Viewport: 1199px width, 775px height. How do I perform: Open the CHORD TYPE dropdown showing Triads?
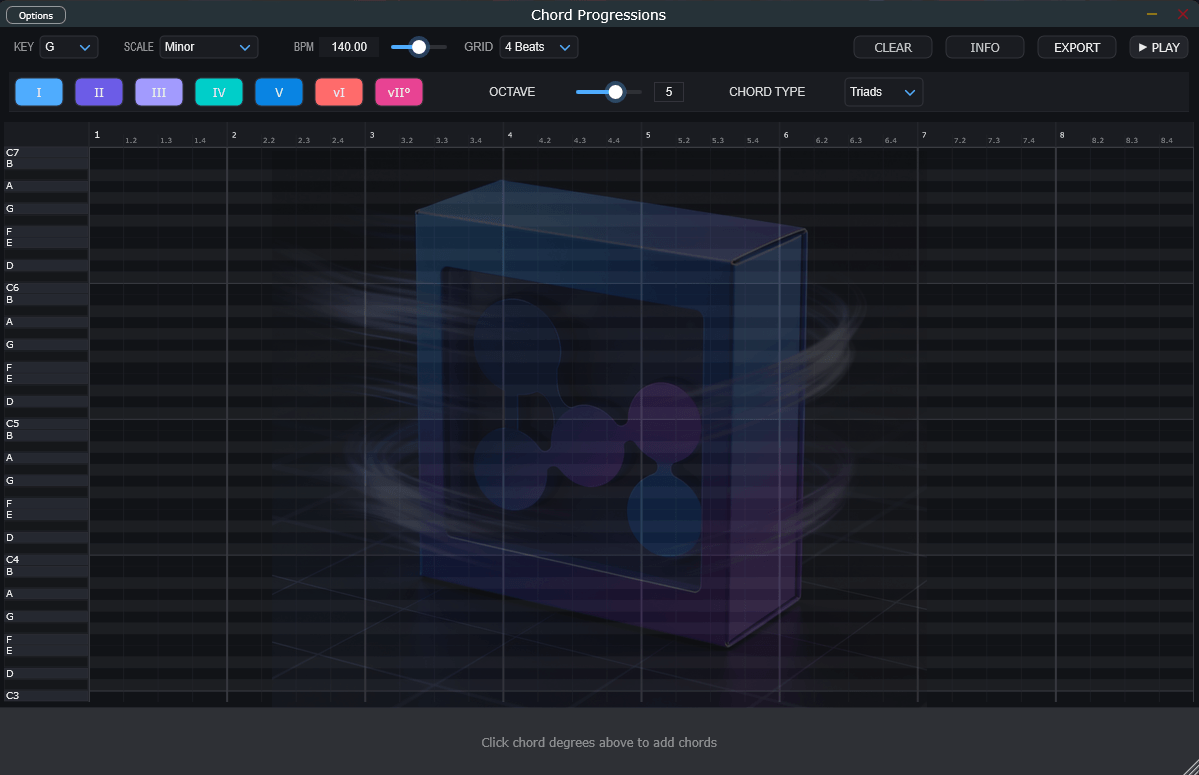click(883, 91)
